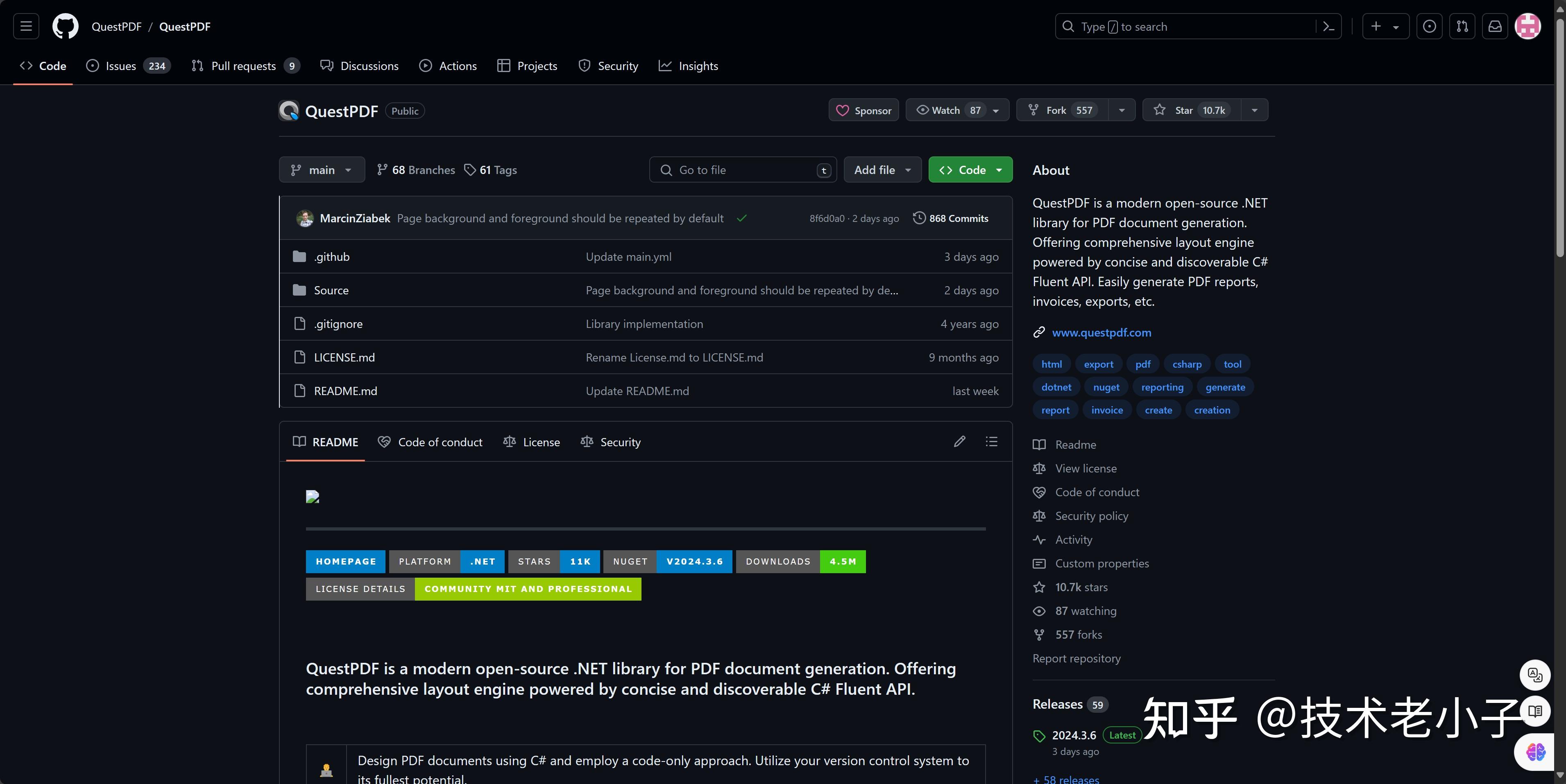Image resolution: width=1566 pixels, height=784 pixels.
Task: Switch to the Discussions tab
Action: [359, 66]
